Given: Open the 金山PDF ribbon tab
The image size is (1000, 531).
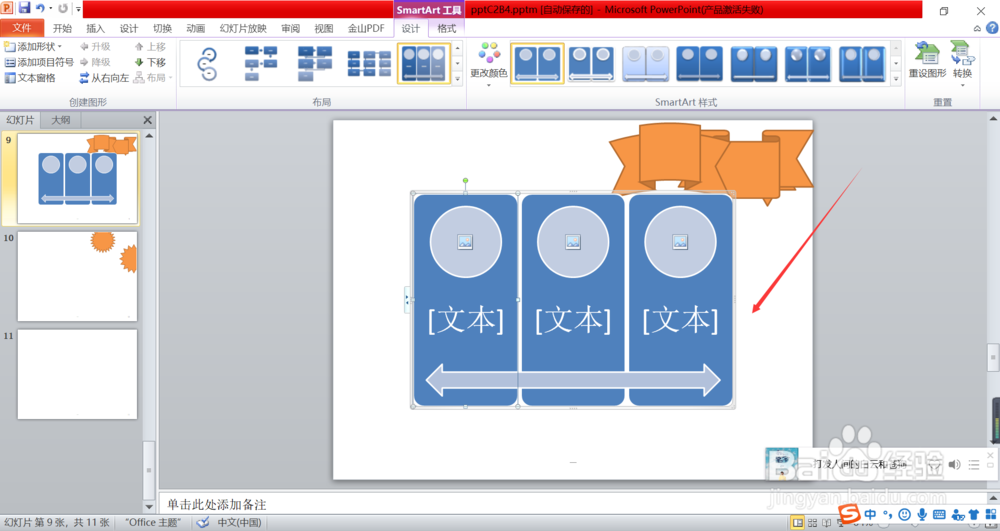Looking at the screenshot, I should tap(366, 28).
